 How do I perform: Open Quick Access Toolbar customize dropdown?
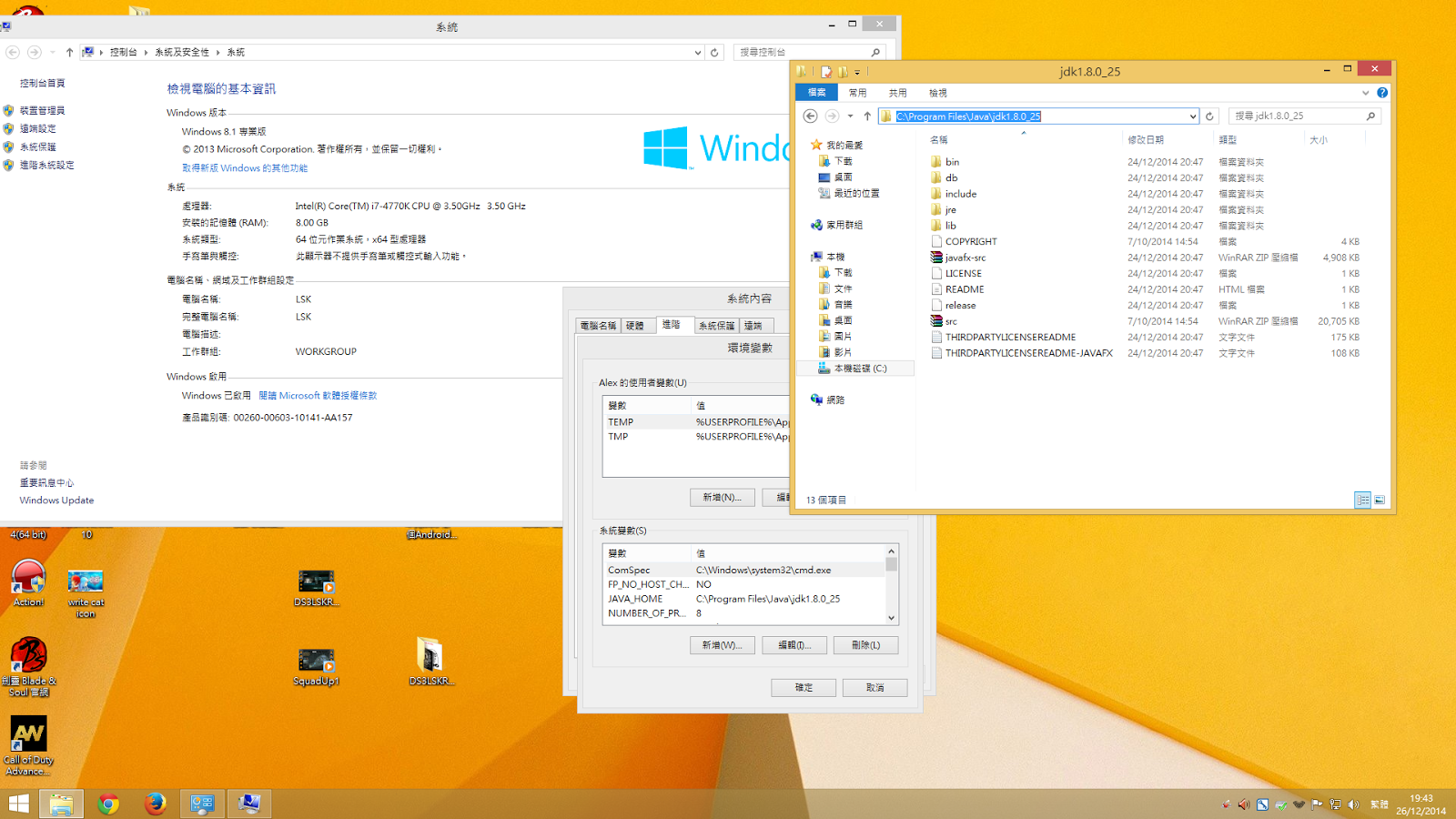click(x=857, y=72)
